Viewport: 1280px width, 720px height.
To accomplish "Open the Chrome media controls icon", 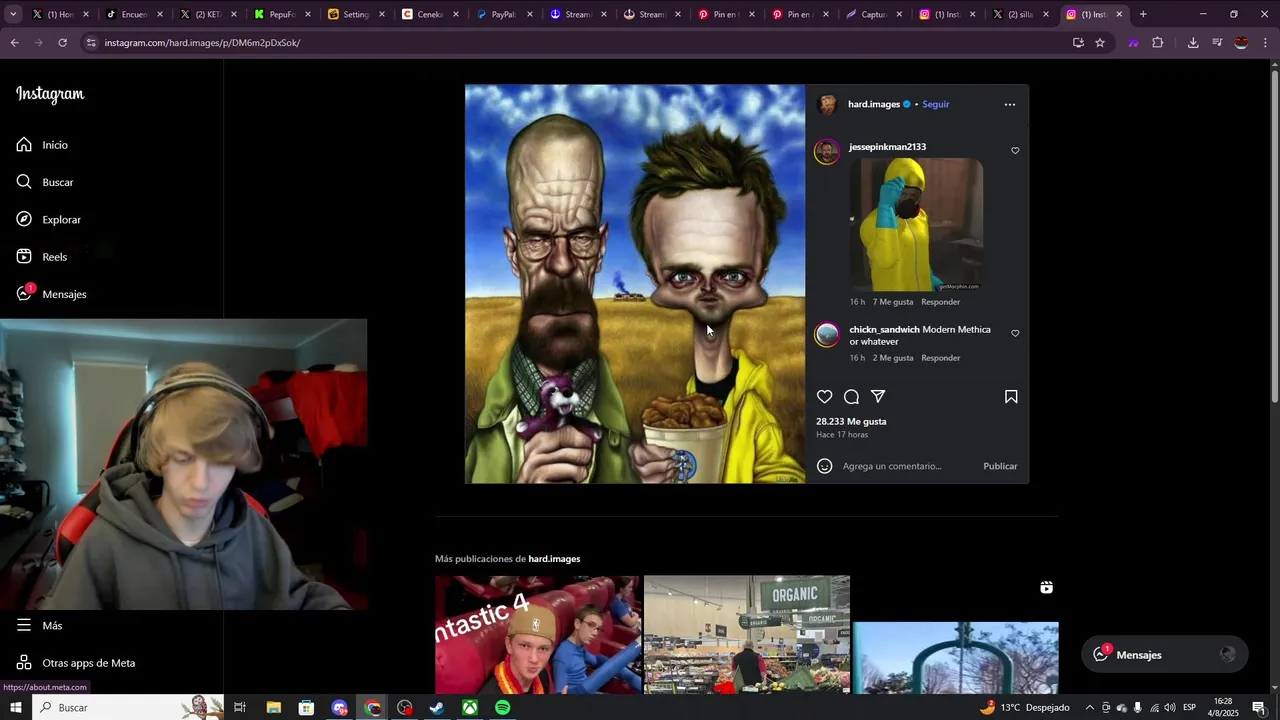I will [1217, 43].
